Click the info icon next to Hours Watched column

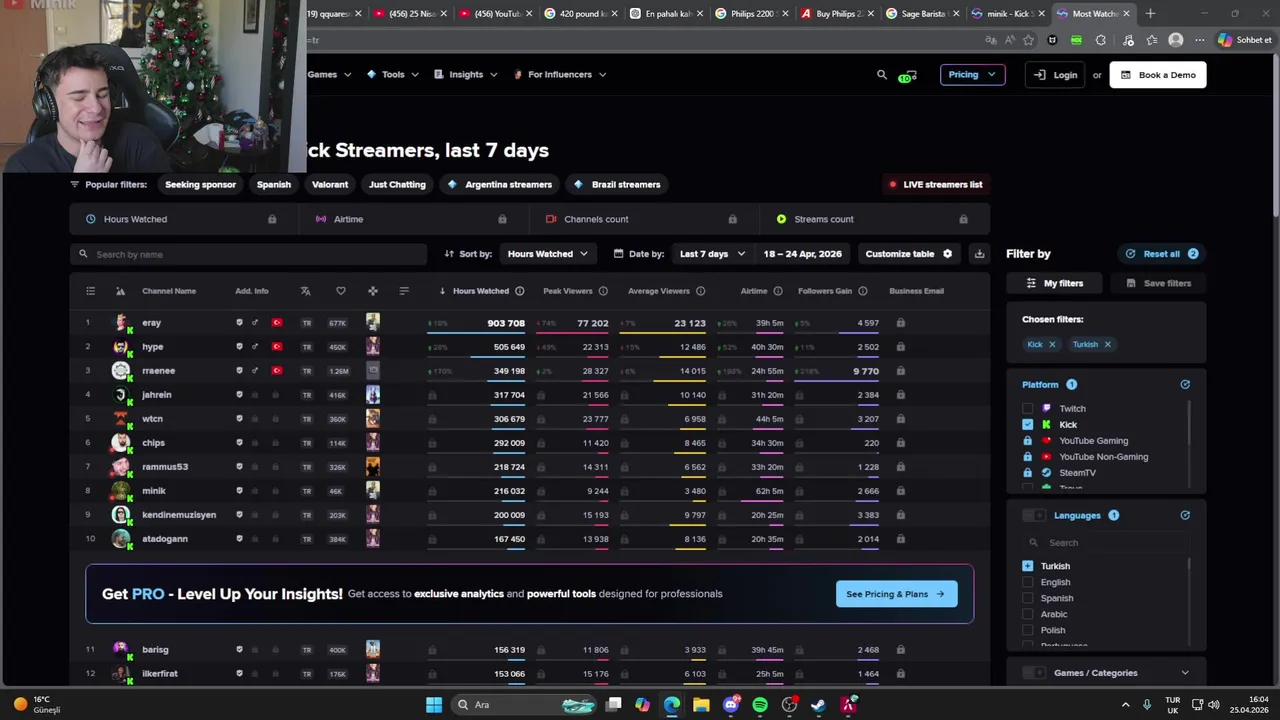tap(519, 291)
